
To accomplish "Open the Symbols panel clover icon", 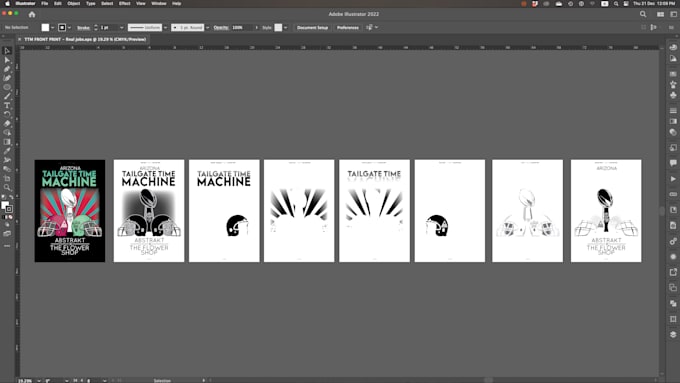I will [673, 95].
